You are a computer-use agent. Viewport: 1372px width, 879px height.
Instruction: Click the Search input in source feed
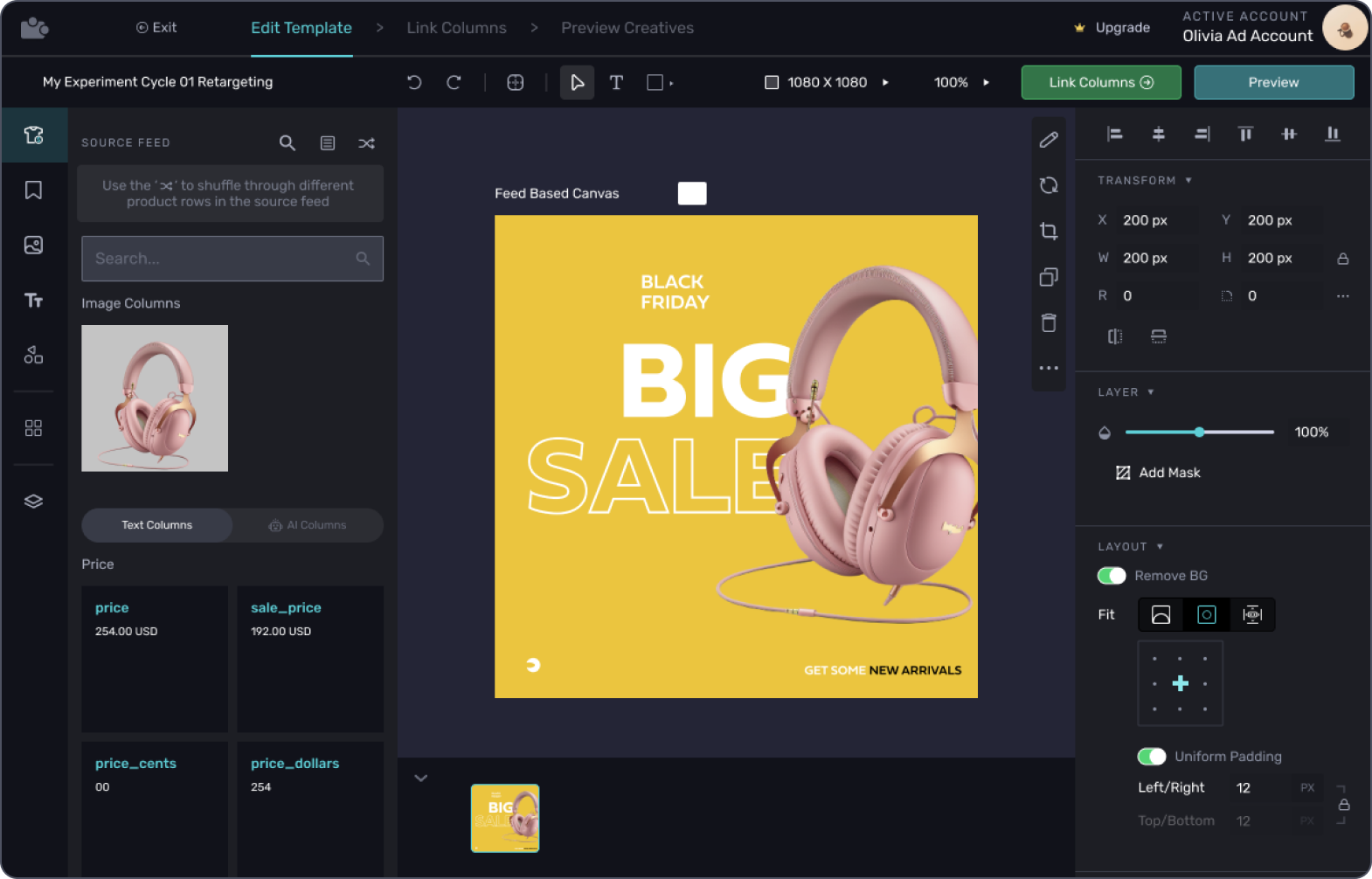(223, 259)
